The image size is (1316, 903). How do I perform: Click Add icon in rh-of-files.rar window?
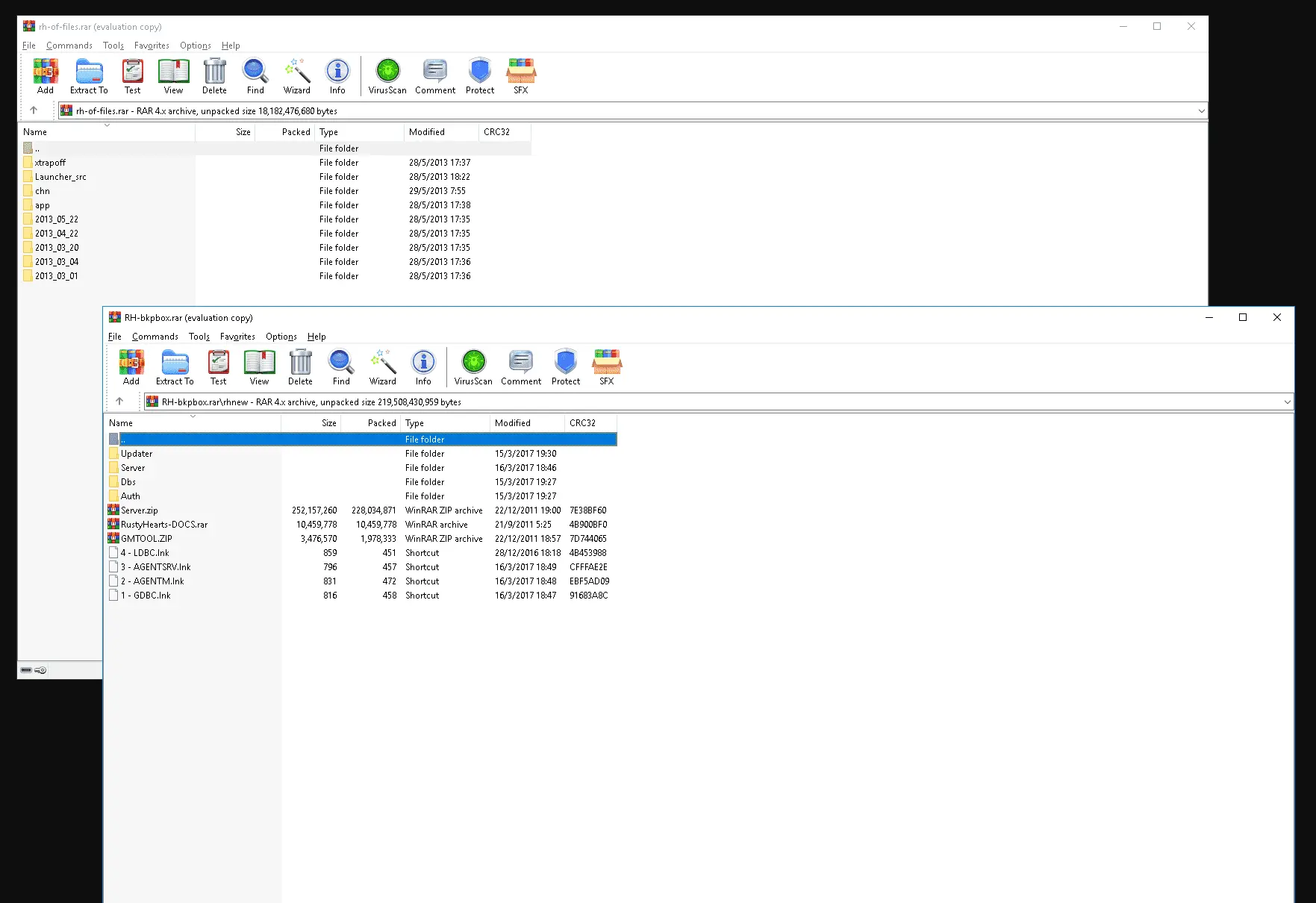click(x=46, y=76)
